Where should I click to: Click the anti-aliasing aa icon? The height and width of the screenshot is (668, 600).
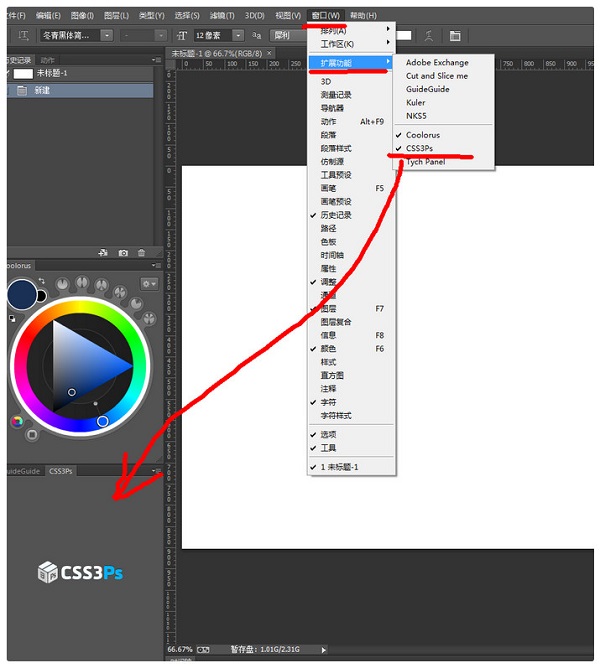pos(256,35)
